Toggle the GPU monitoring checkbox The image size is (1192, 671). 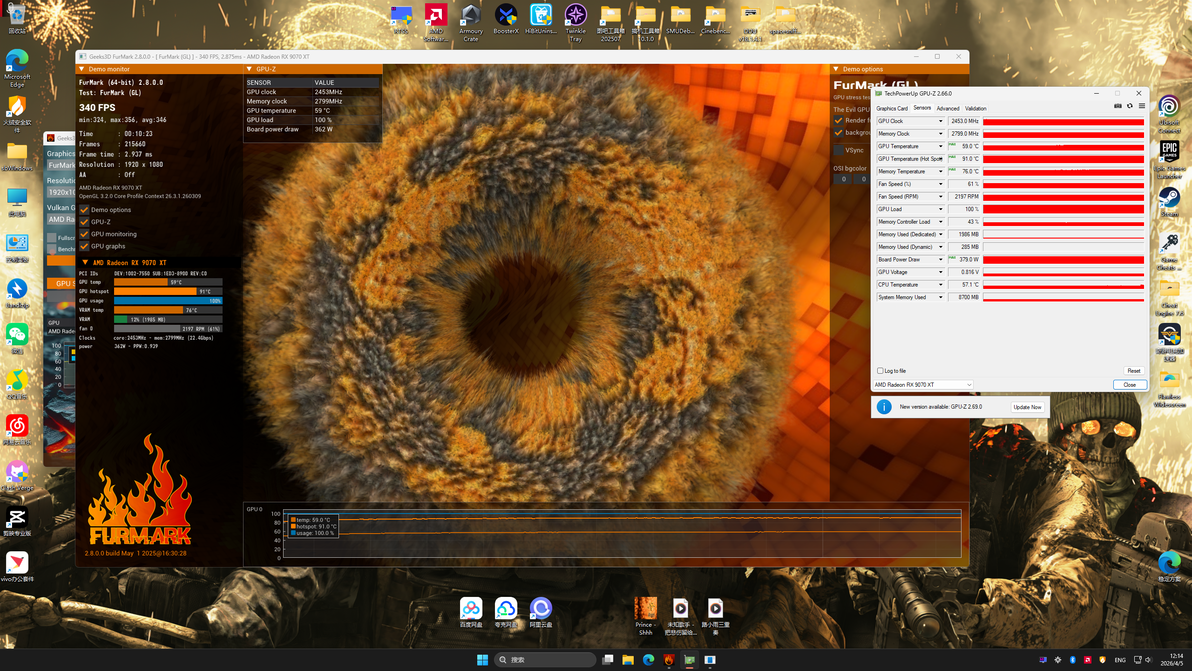pyautogui.click(x=84, y=234)
